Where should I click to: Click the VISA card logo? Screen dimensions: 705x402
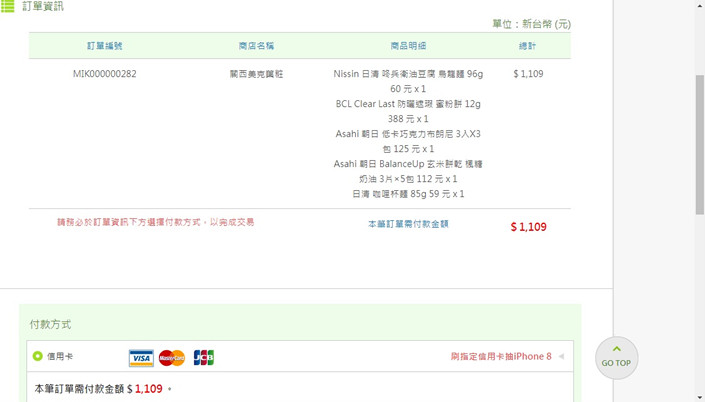[141, 357]
